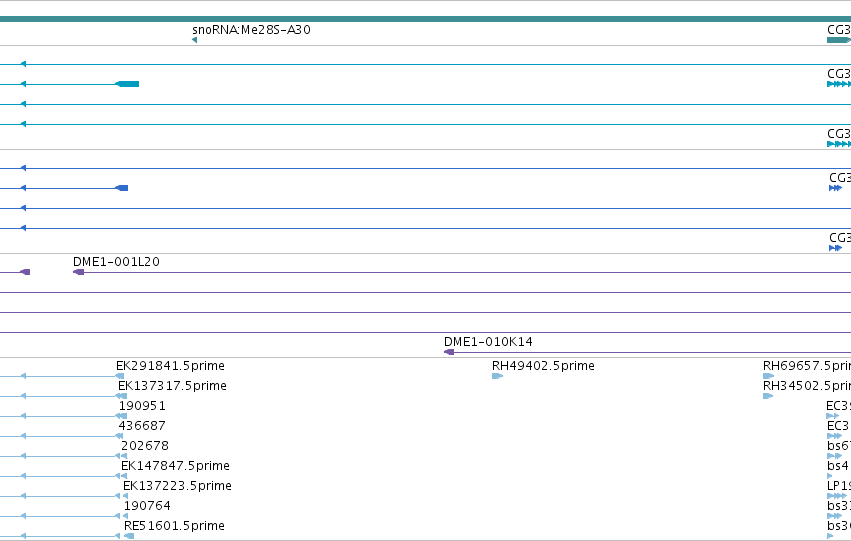Image resolution: width=851 pixels, height=541 pixels.
Task: Click the DME1-001L20 clone label
Action: tap(116, 262)
